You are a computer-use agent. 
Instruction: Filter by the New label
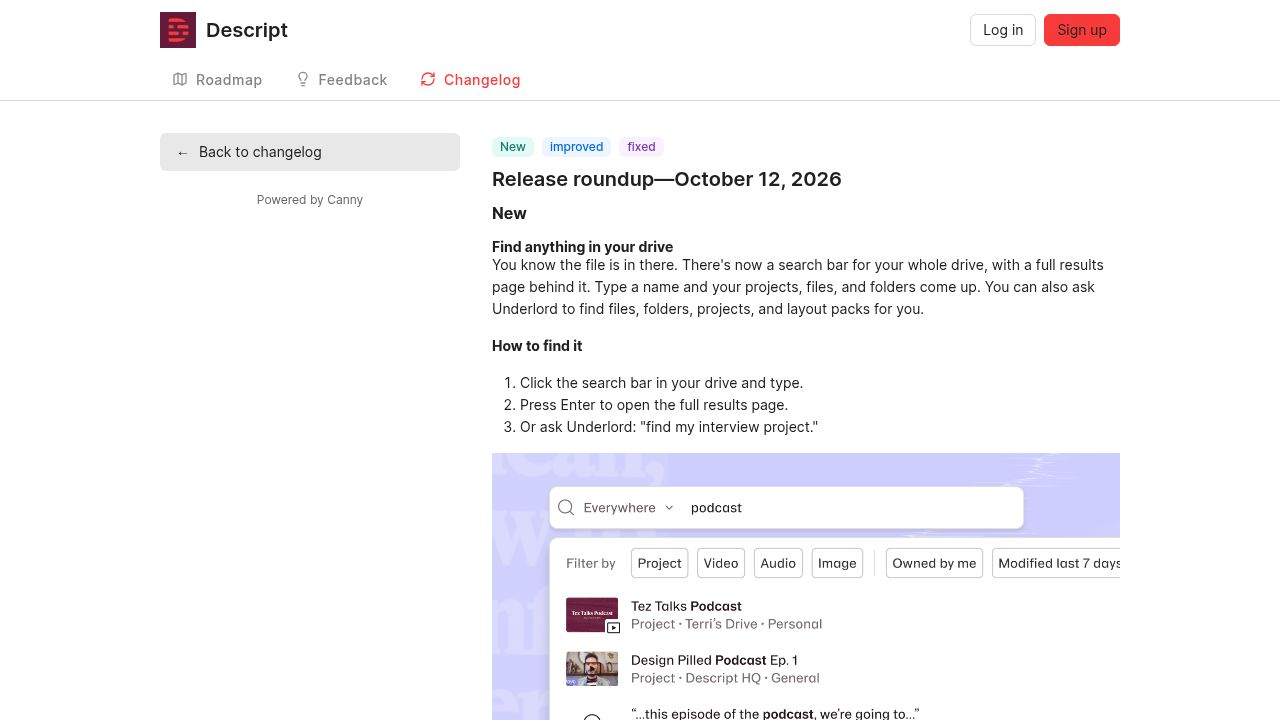(x=513, y=147)
